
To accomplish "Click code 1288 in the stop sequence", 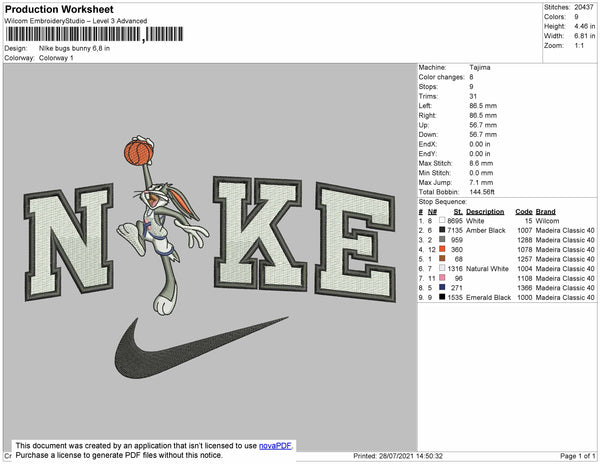I will pos(525,240).
